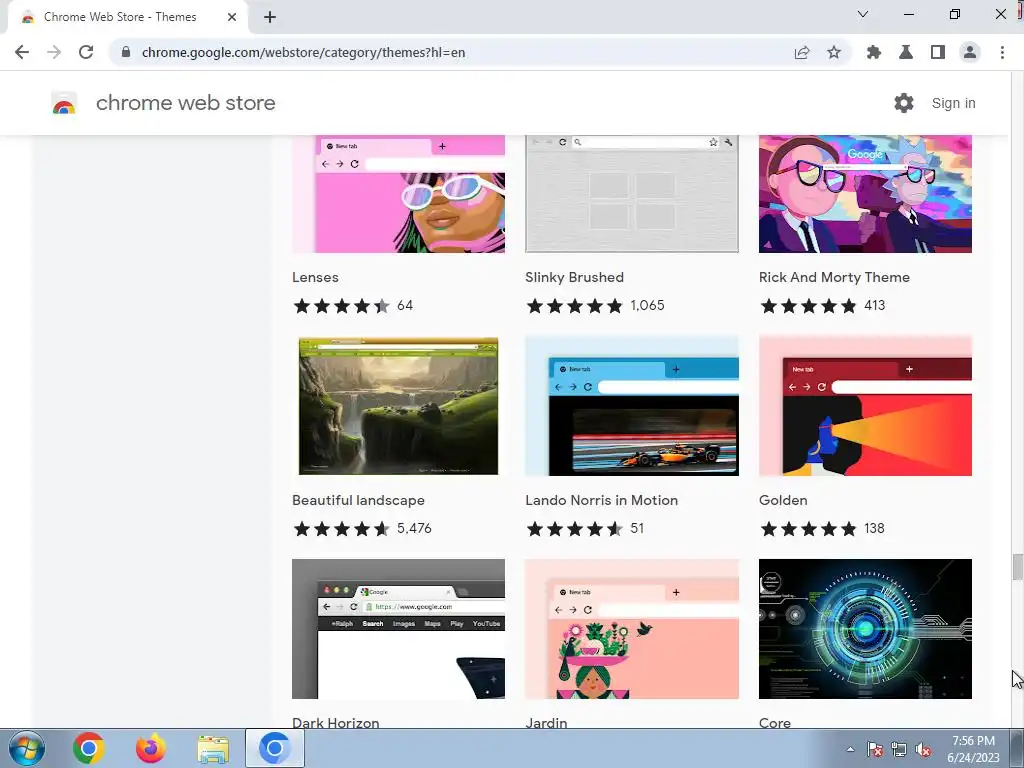Screen dimensions: 1024x768
Task: Show hidden system tray icons
Action: [x=850, y=749]
